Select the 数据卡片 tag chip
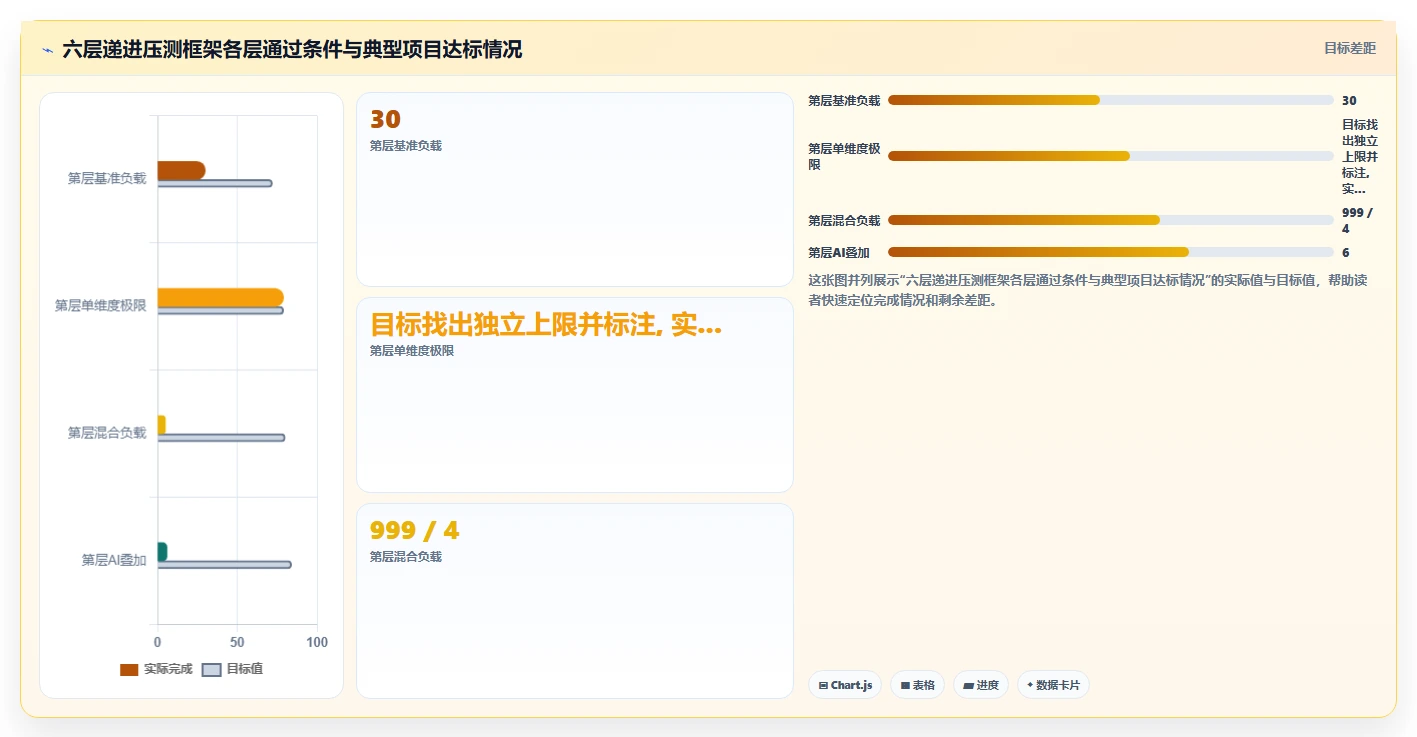This screenshot has width=1417, height=737. pyautogui.click(x=1053, y=685)
